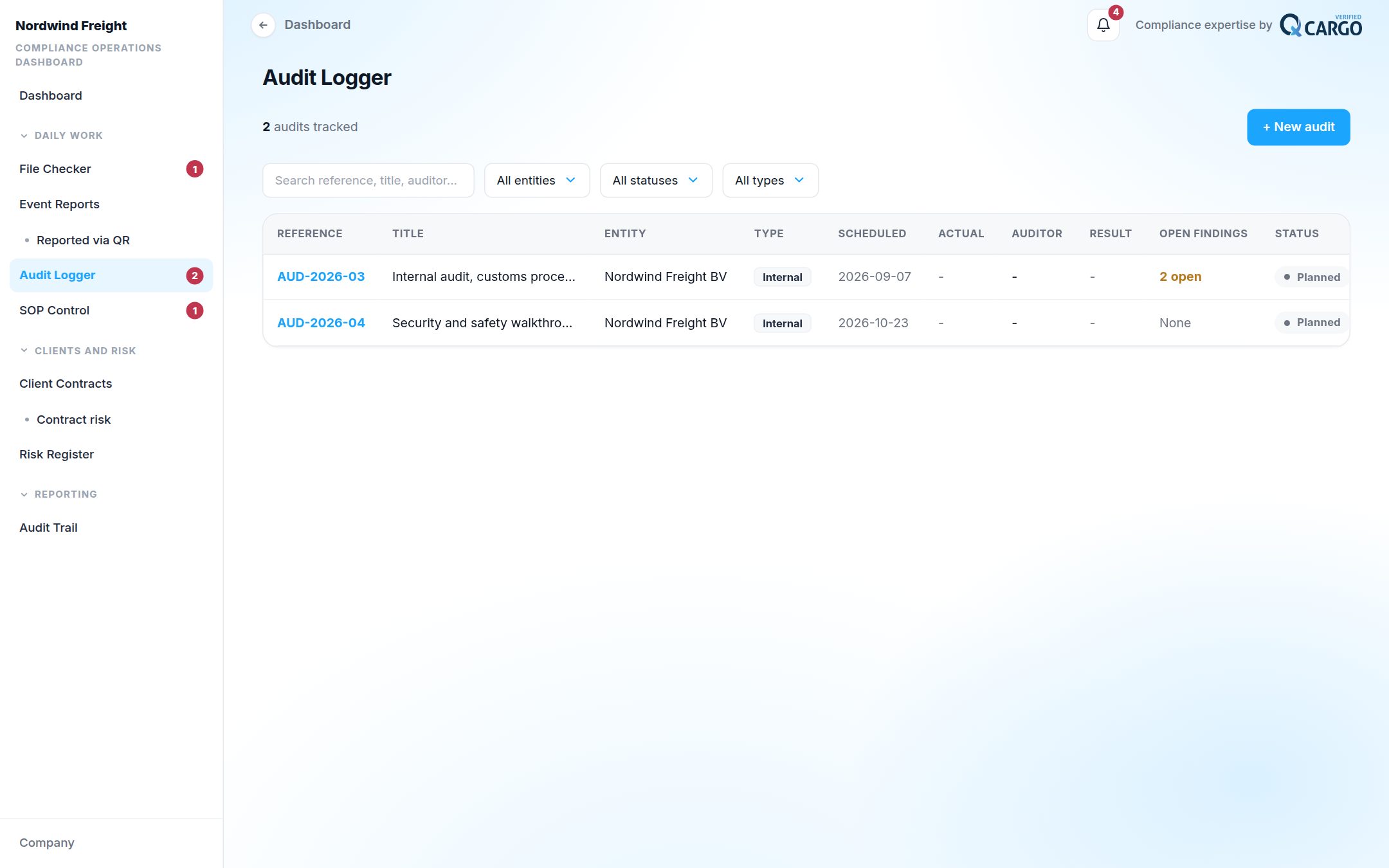Click the Auditor column header
1389x868 pixels.
click(x=1037, y=233)
